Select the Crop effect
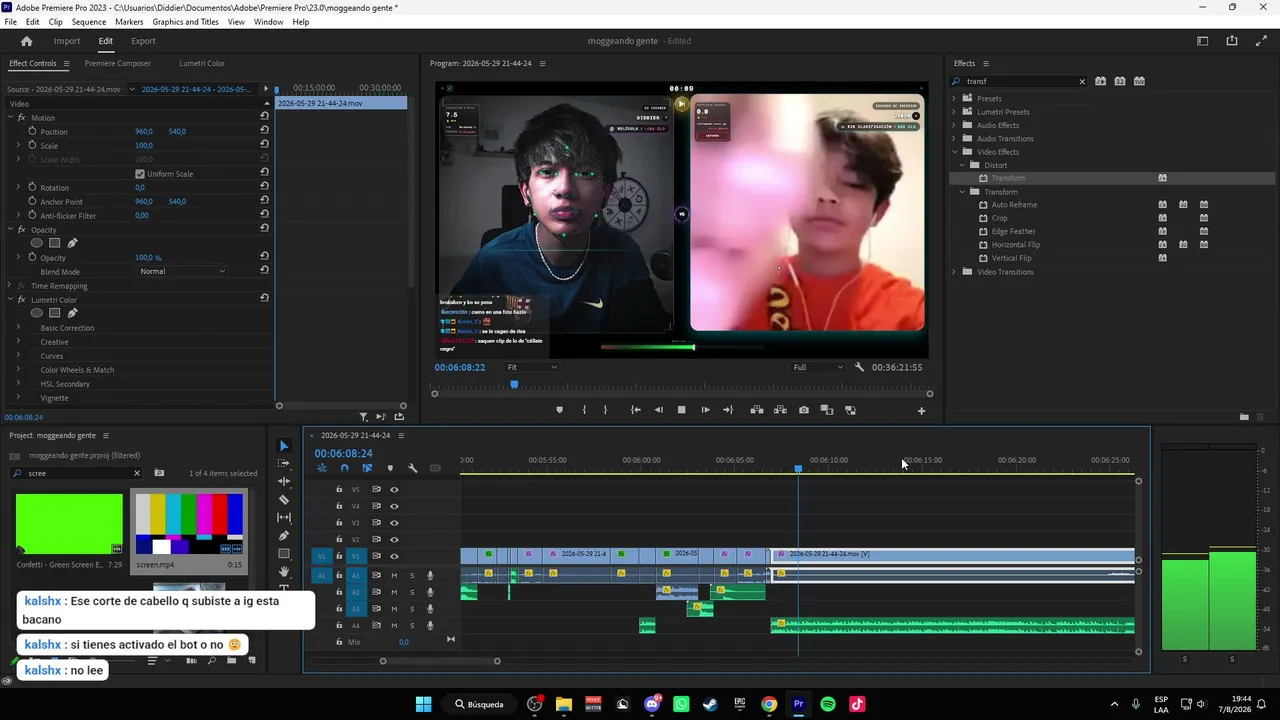This screenshot has width=1280, height=720. pos(1000,218)
